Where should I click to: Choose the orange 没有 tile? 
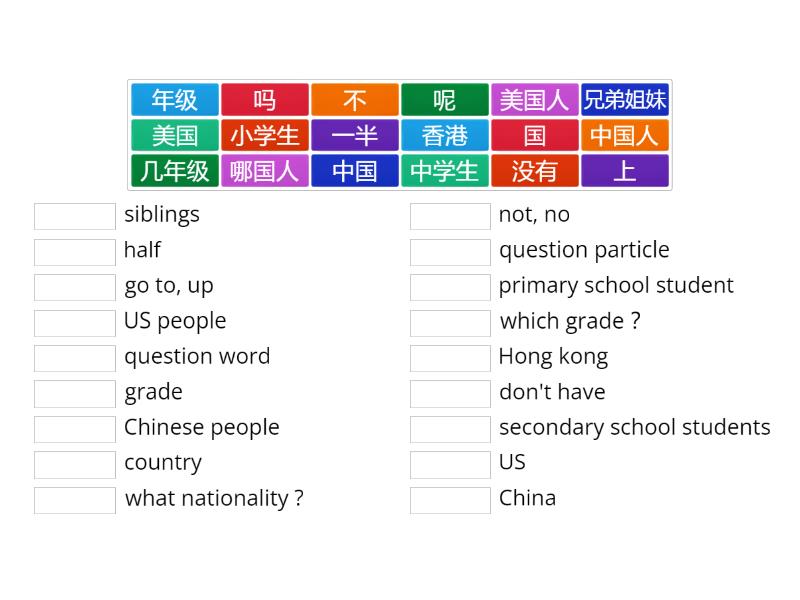click(x=535, y=171)
